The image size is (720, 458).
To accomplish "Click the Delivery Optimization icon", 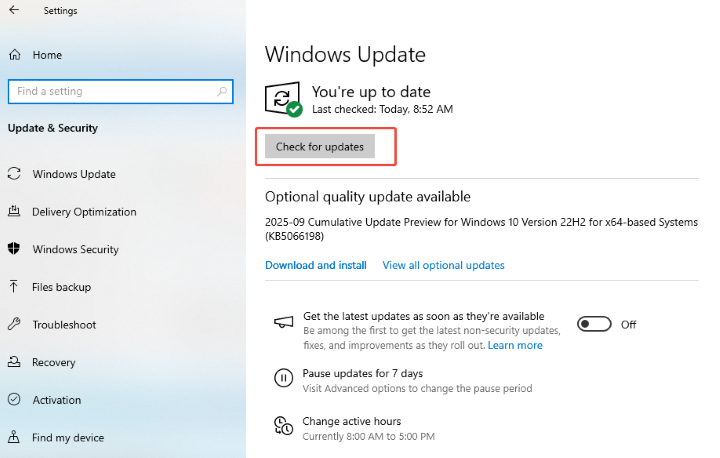I will [14, 212].
